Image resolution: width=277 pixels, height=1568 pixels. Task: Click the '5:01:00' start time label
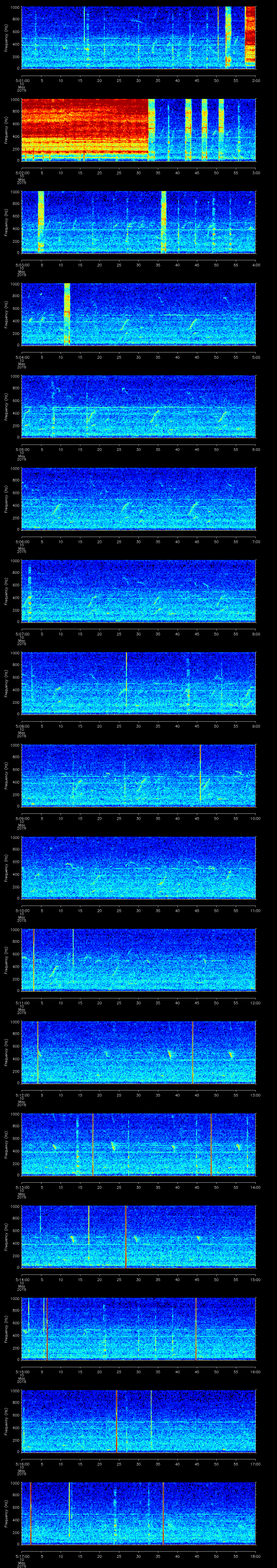coord(22,80)
